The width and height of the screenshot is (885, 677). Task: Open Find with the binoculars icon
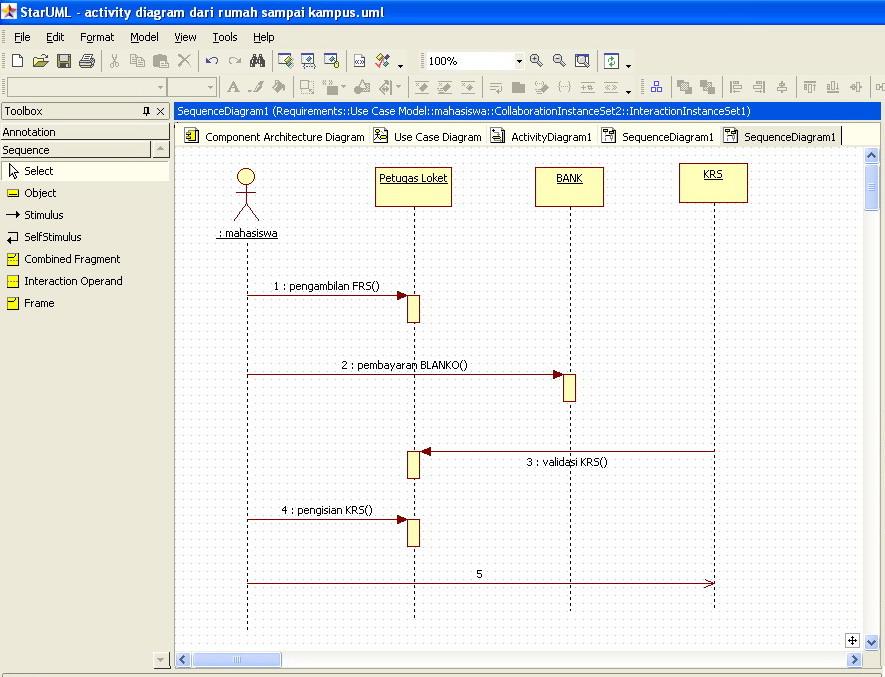[257, 61]
